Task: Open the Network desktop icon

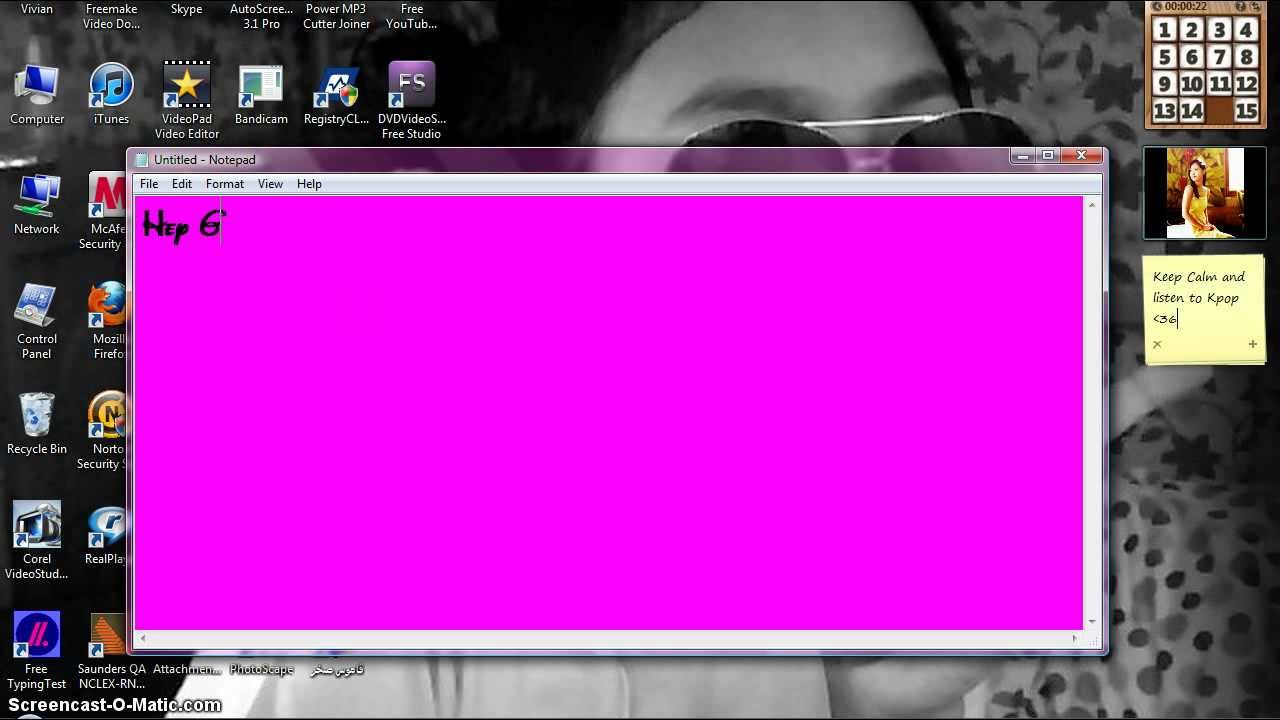Action: pos(37,205)
